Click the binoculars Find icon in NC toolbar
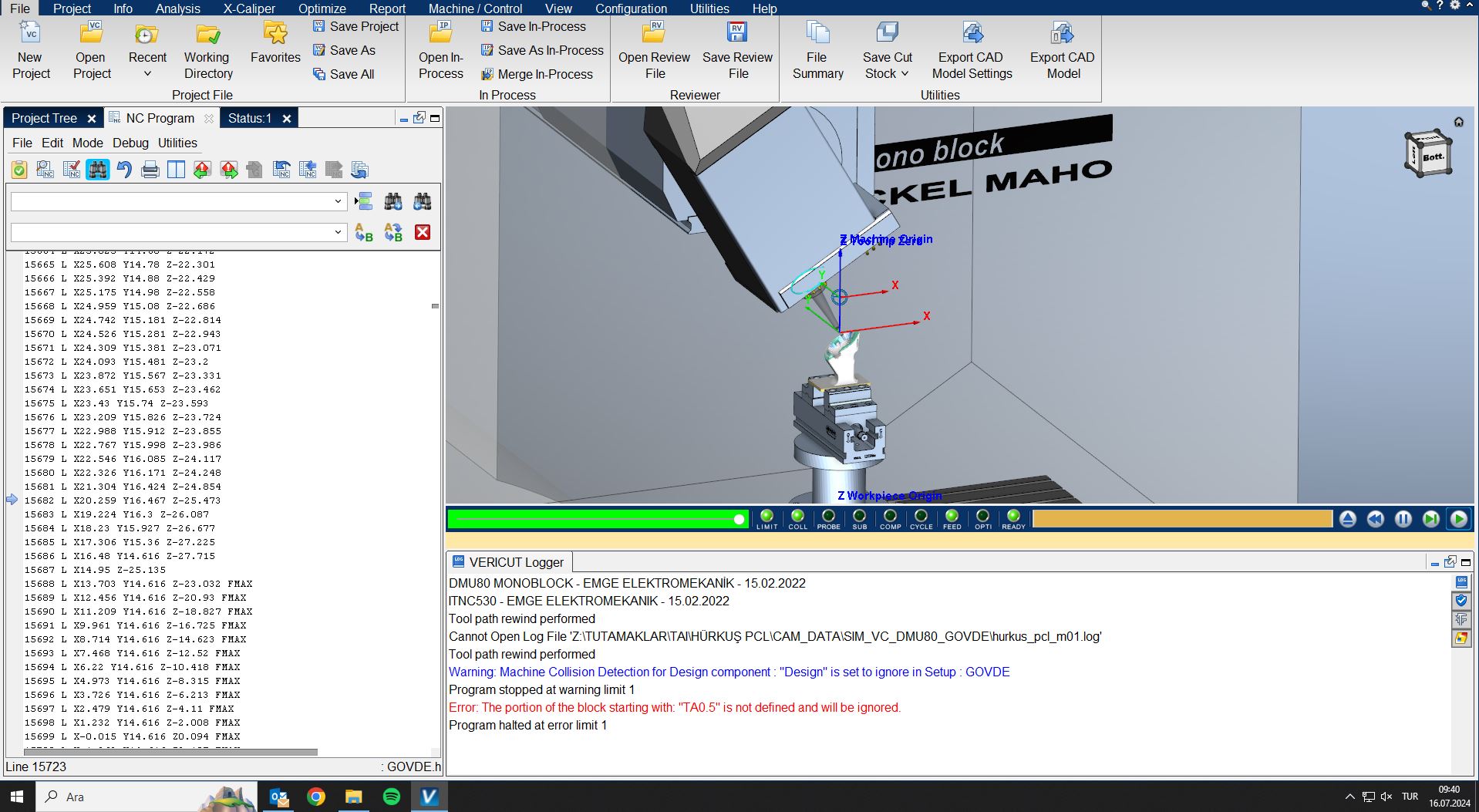This screenshot has width=1479, height=812. pyautogui.click(x=98, y=170)
